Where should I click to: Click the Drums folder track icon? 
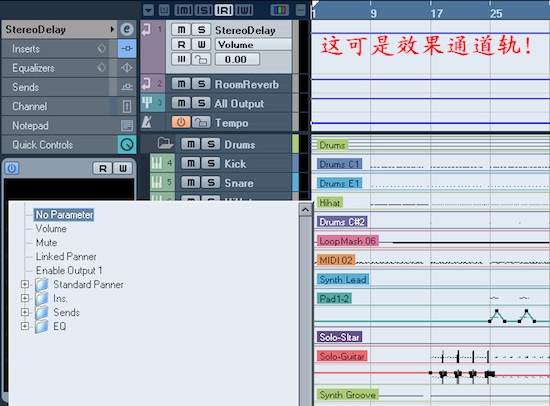165,143
